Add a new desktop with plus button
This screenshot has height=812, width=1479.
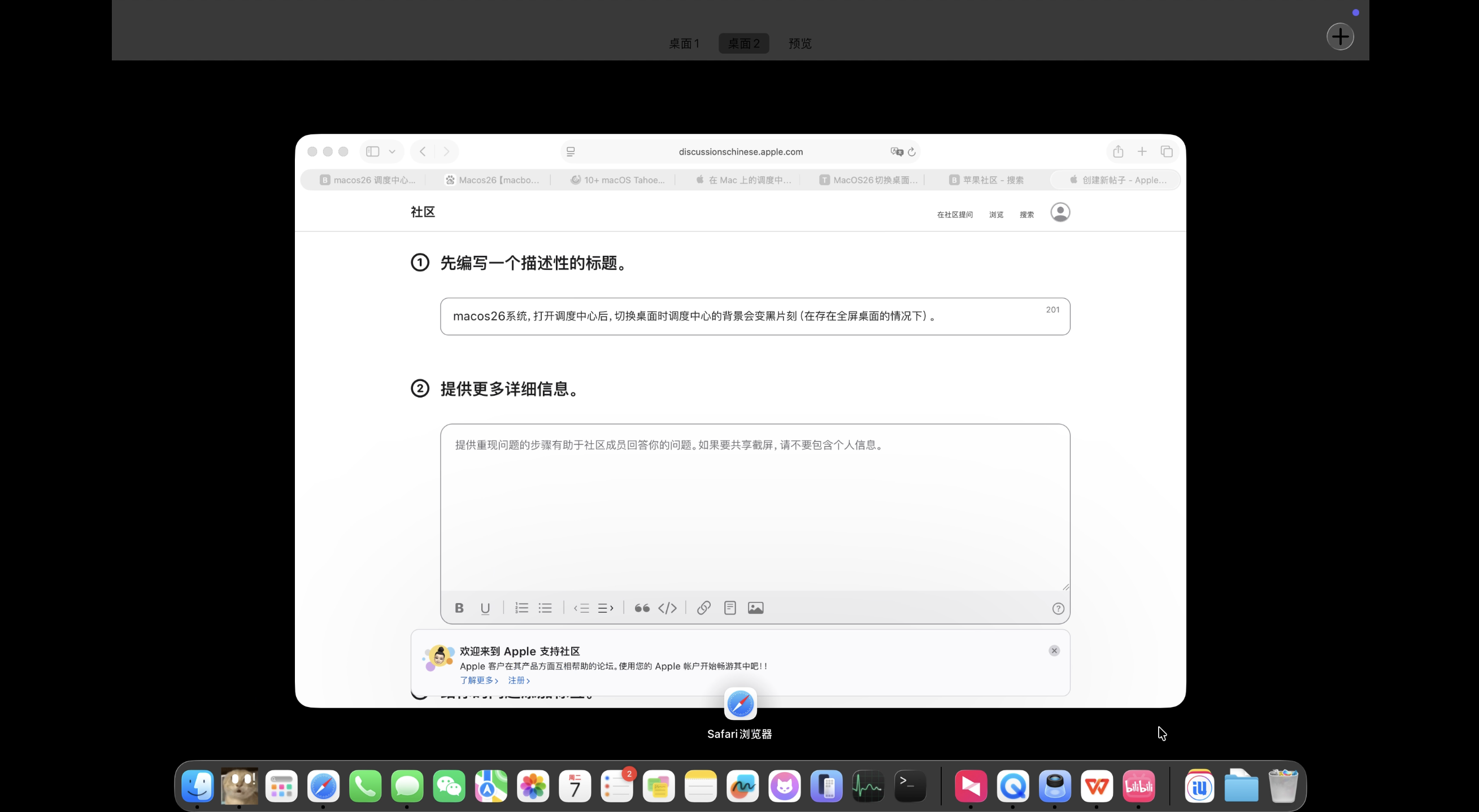coord(1340,37)
